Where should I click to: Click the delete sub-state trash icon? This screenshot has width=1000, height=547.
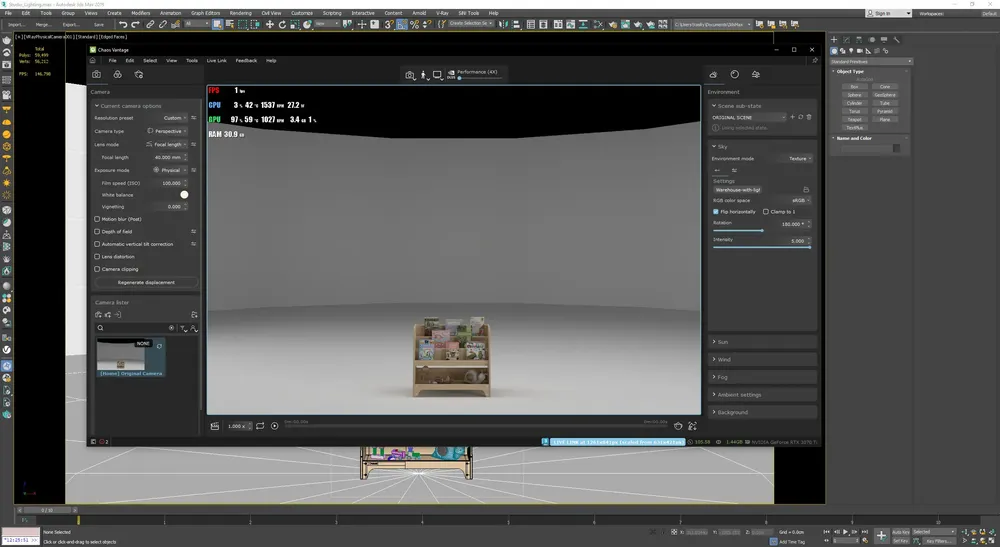[x=809, y=117]
